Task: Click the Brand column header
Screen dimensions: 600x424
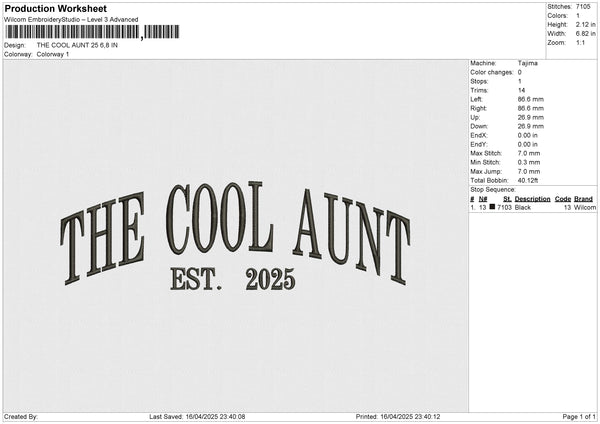Action: click(583, 199)
